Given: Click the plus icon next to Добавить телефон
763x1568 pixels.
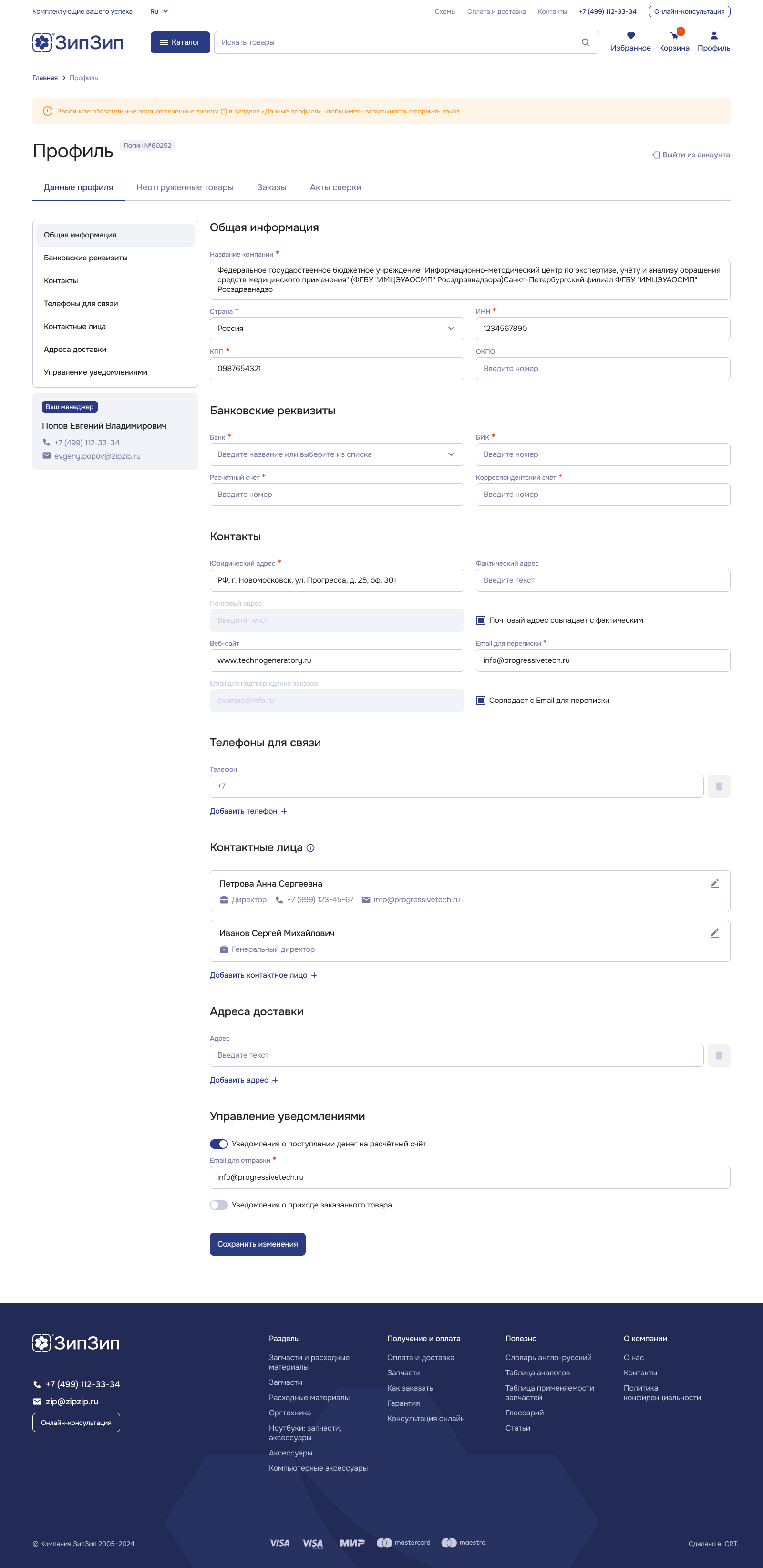Looking at the screenshot, I should pyautogui.click(x=284, y=811).
